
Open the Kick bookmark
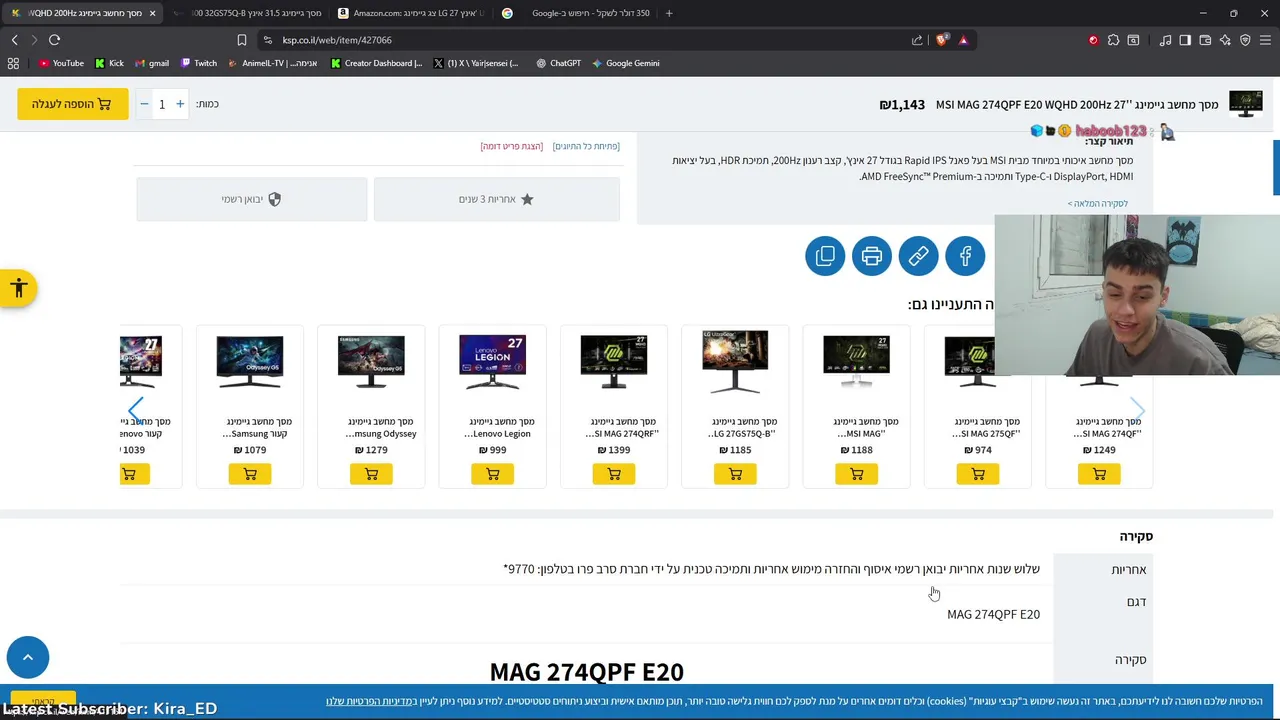point(109,63)
